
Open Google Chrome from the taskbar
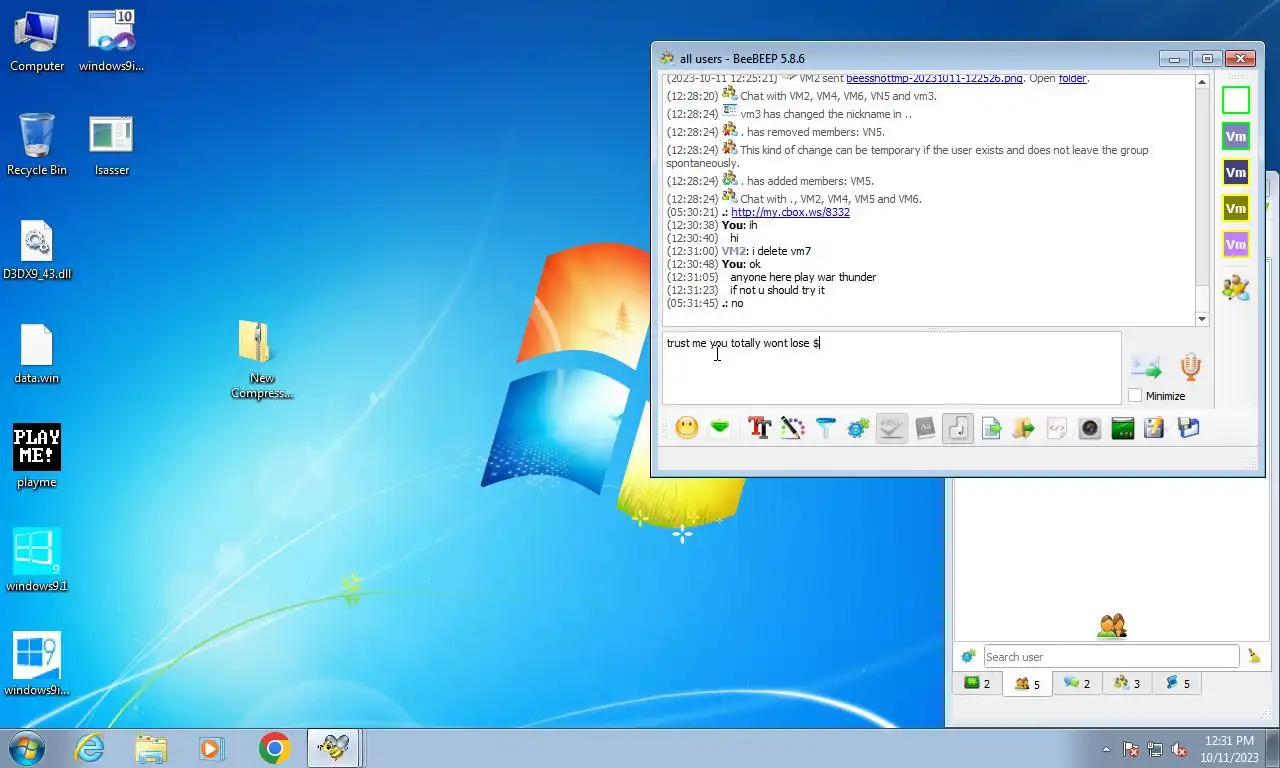(x=274, y=748)
